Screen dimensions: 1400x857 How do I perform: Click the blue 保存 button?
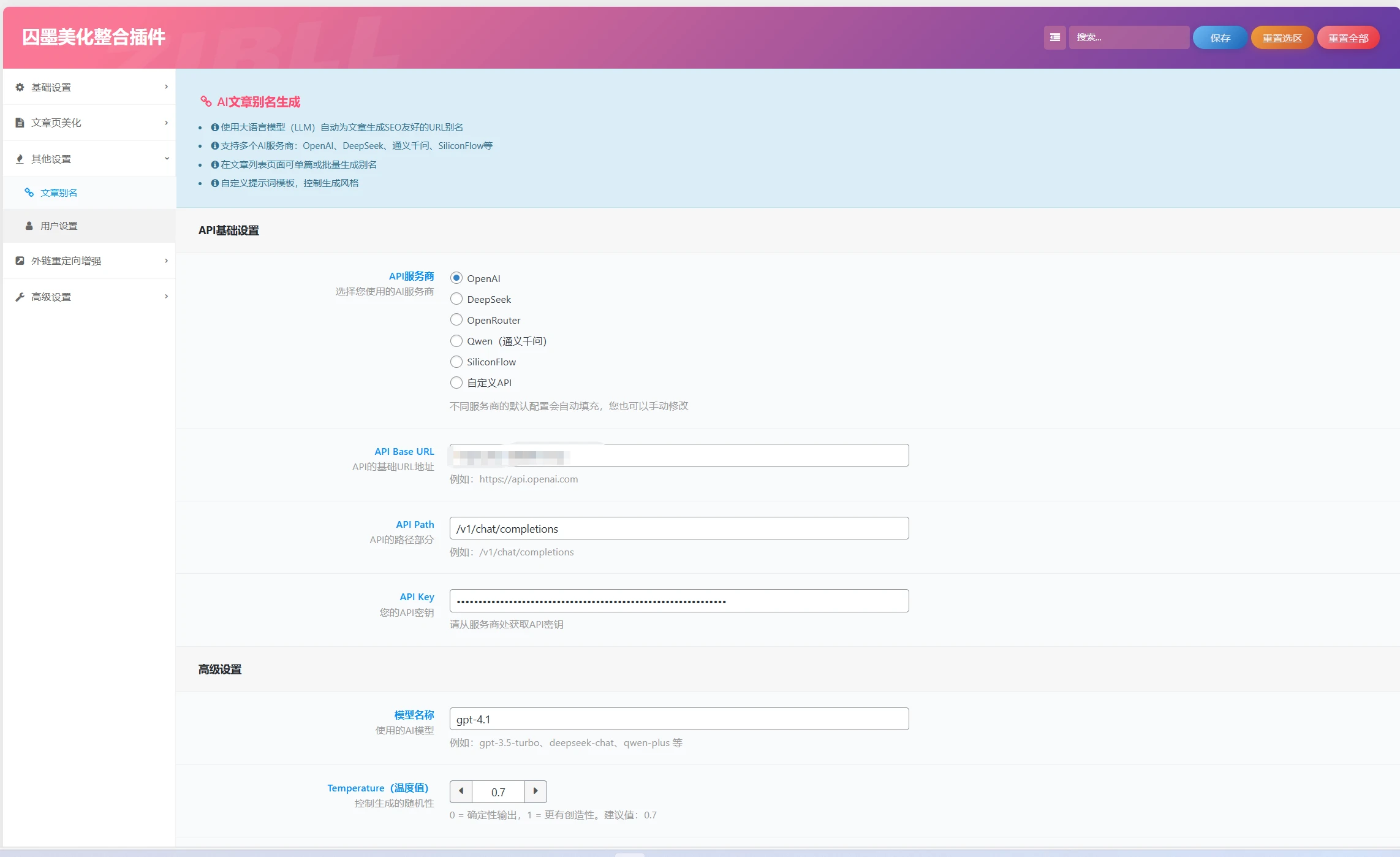tap(1219, 37)
